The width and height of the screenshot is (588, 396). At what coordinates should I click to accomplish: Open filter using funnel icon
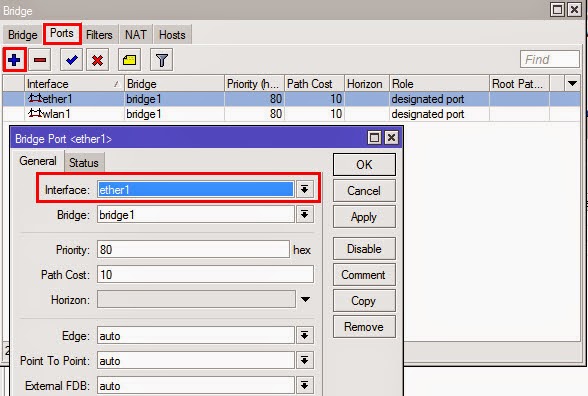pyautogui.click(x=162, y=60)
